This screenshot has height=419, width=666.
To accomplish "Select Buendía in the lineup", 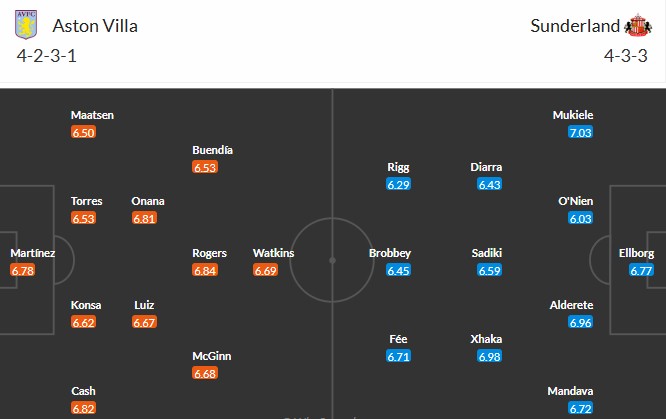I will [x=212, y=150].
